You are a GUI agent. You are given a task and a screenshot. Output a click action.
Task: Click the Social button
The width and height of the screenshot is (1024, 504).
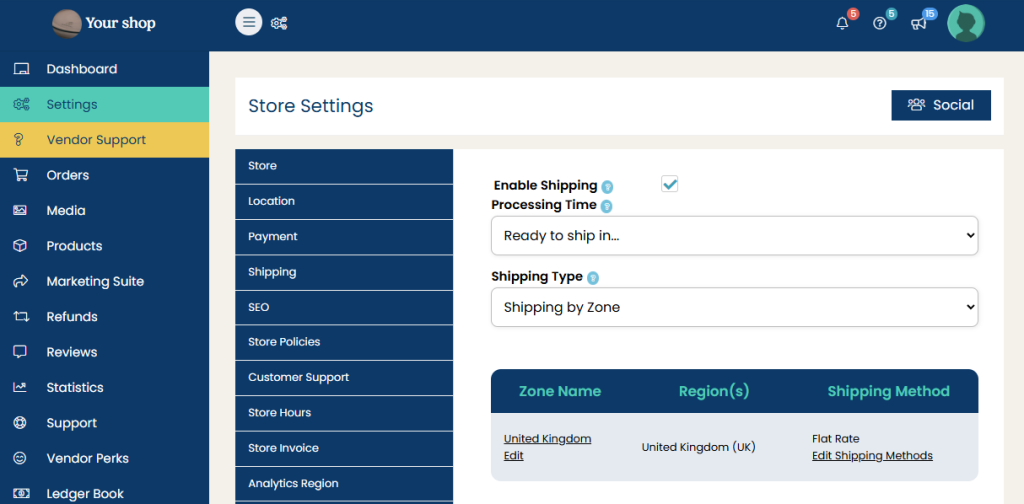[x=940, y=105]
